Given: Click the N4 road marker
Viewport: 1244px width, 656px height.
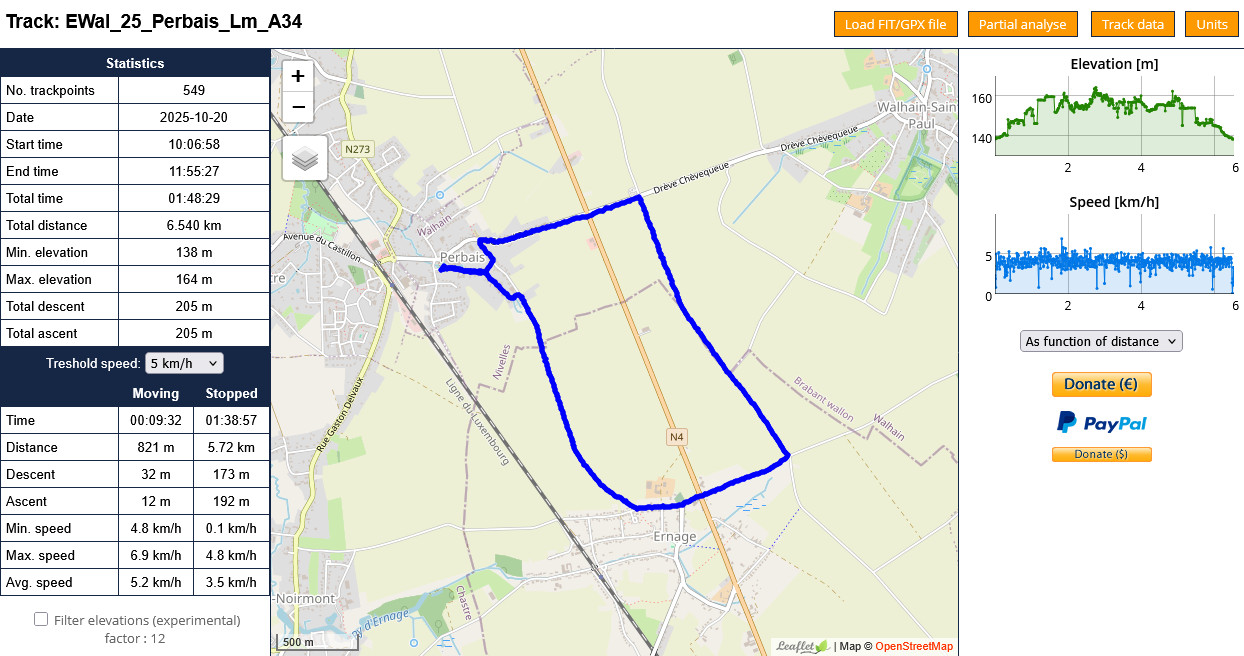Looking at the screenshot, I should pos(677,437).
